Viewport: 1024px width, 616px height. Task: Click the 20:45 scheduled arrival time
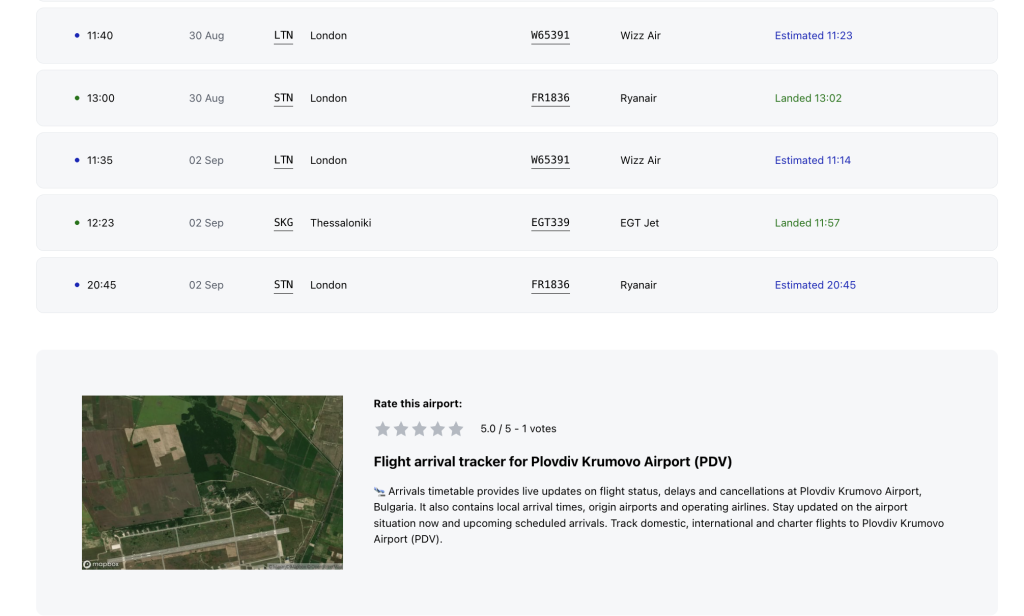point(101,285)
